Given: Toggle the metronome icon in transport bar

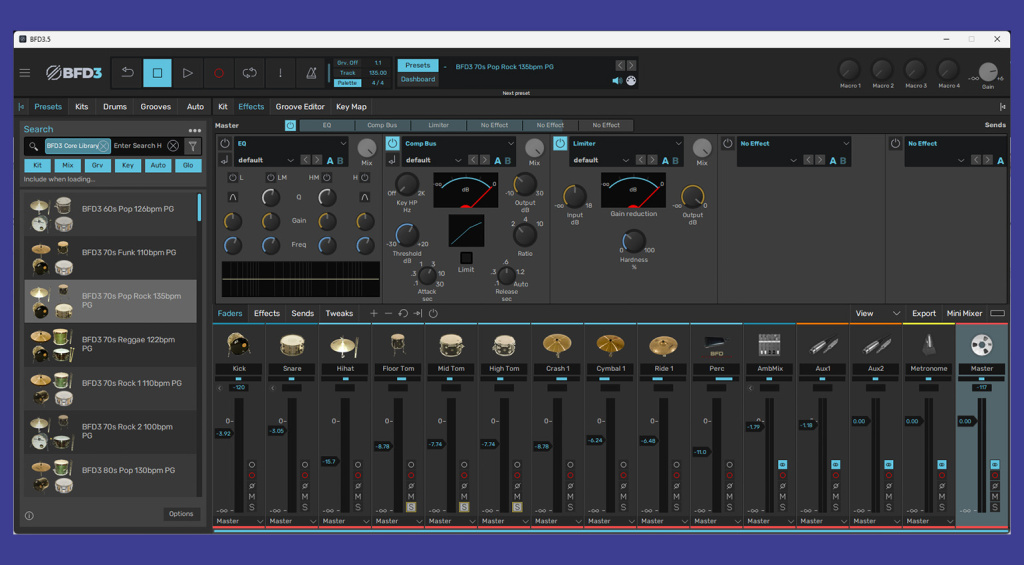Looking at the screenshot, I should coord(311,73).
